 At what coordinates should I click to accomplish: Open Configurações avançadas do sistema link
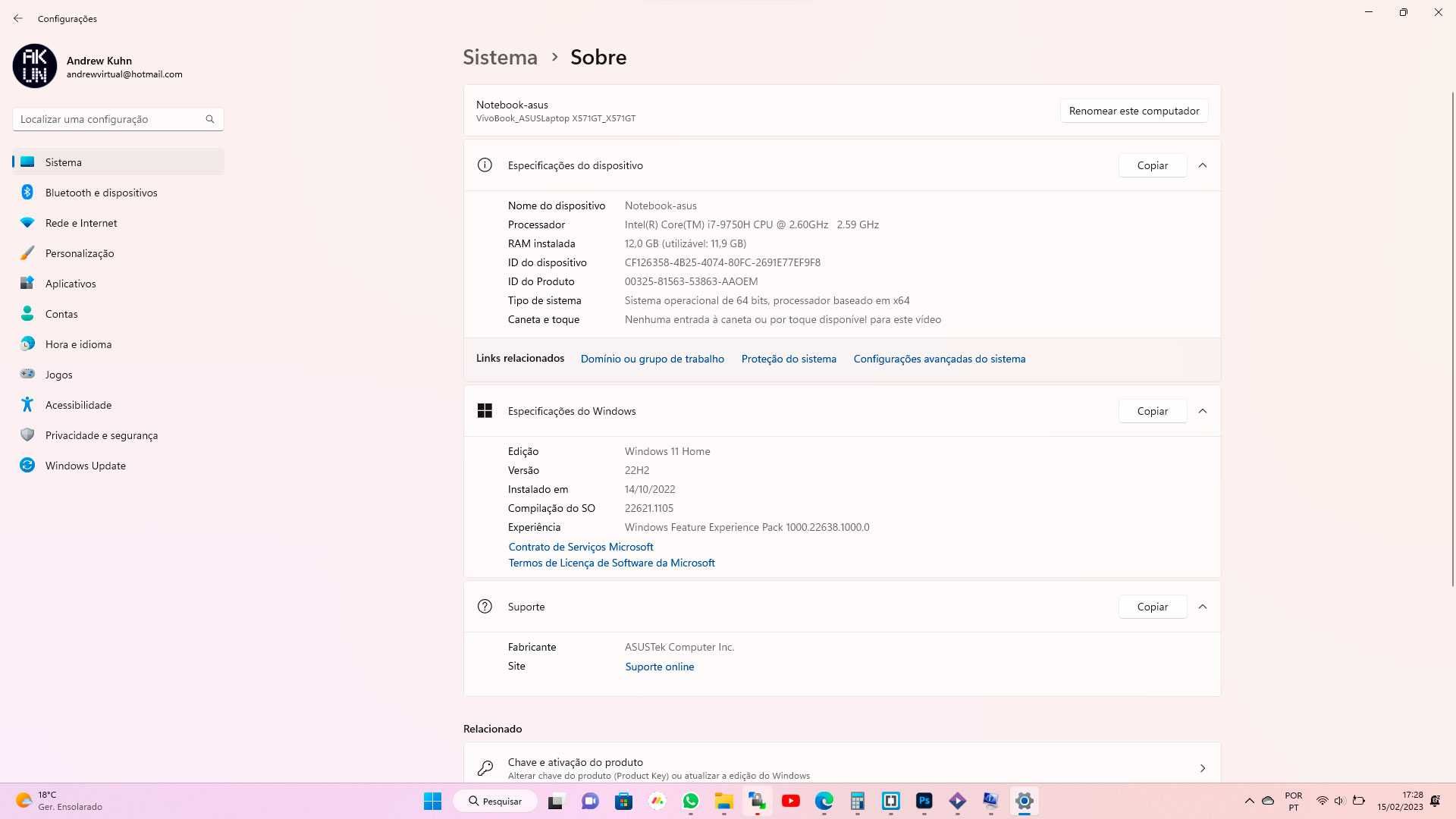click(939, 359)
